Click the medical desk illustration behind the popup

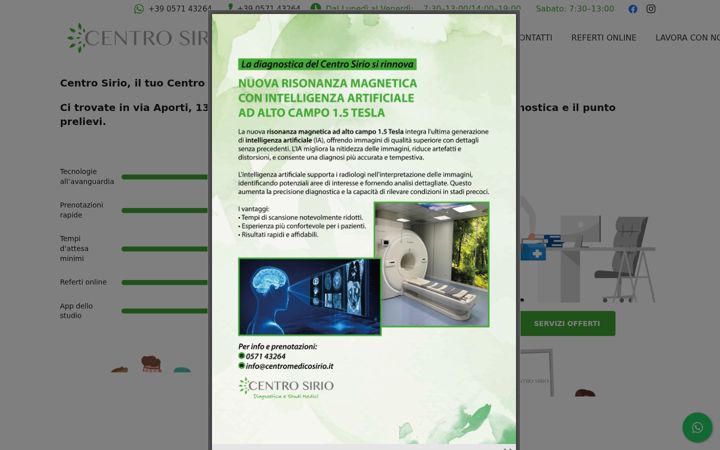(588, 250)
